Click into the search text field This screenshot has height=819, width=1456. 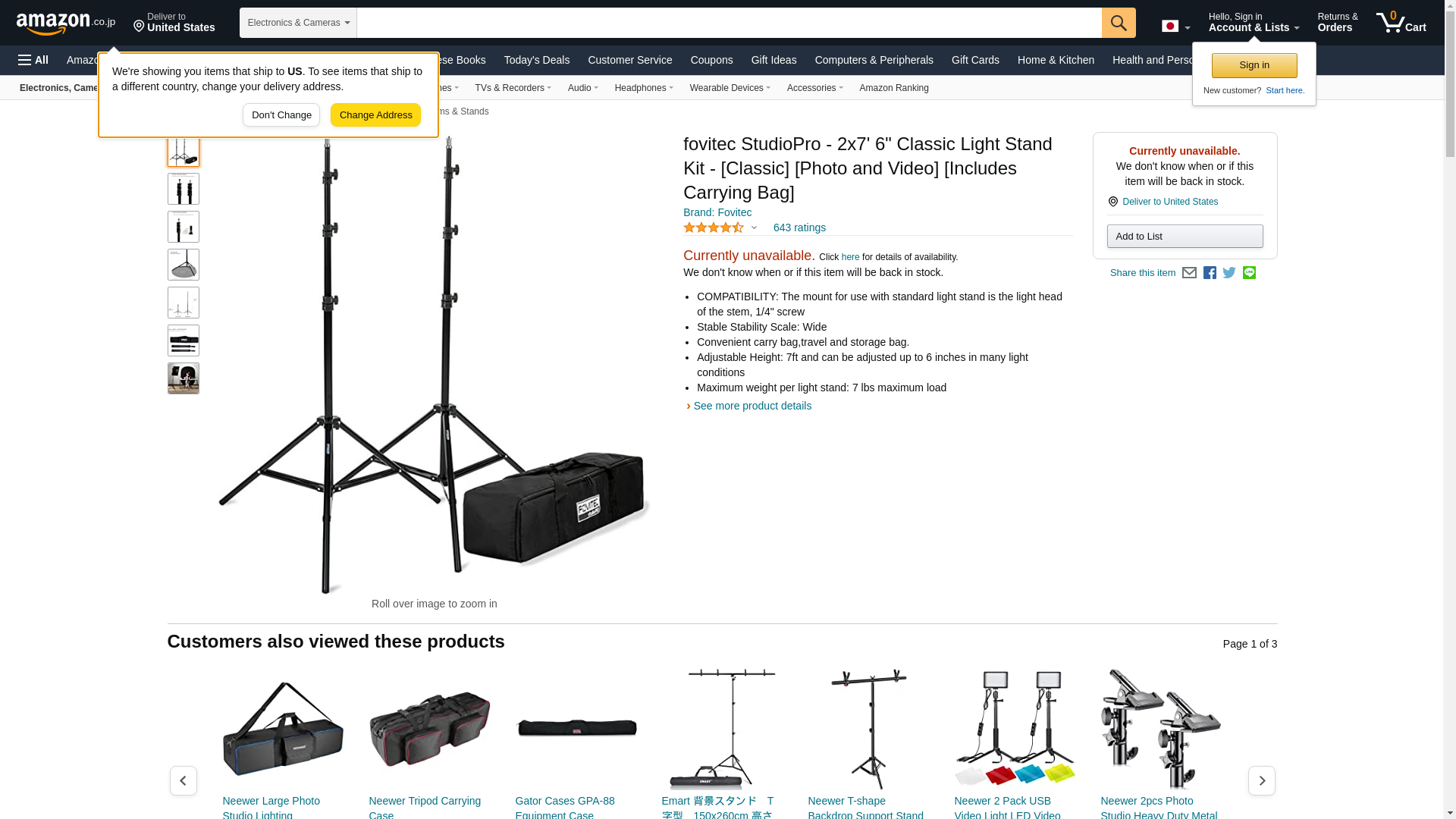point(729,23)
